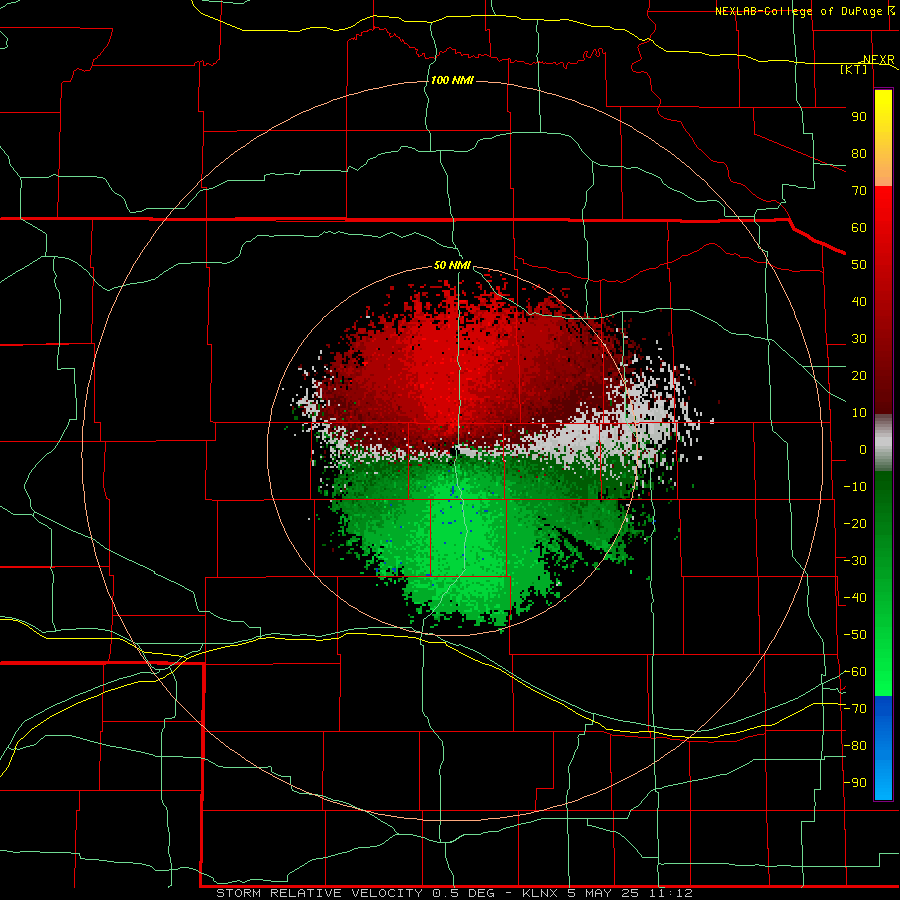The width and height of the screenshot is (900, 900).
Task: Click the 70 knot scale label
Action: (859, 191)
